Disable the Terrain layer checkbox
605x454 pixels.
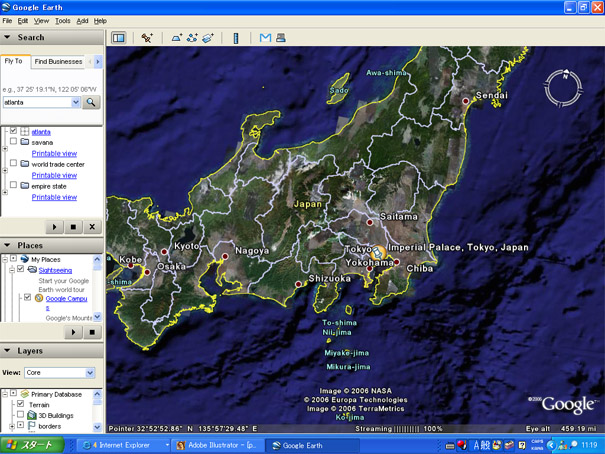(21, 404)
